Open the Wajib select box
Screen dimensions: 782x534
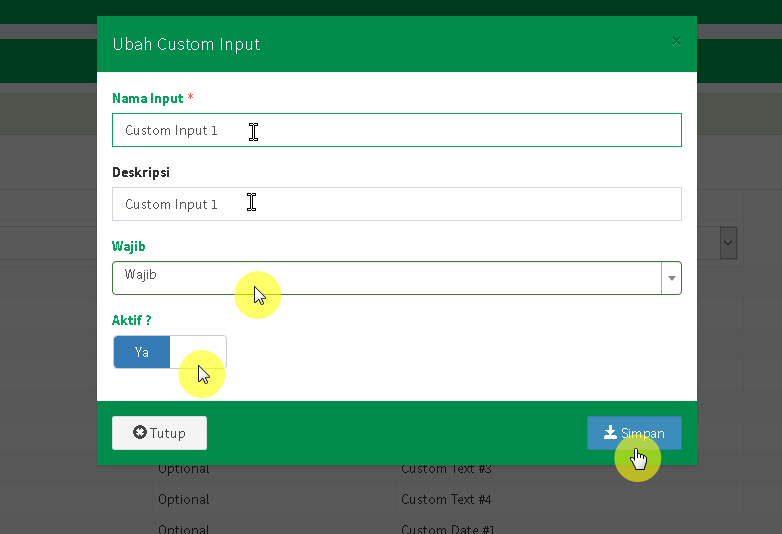pyautogui.click(x=386, y=278)
